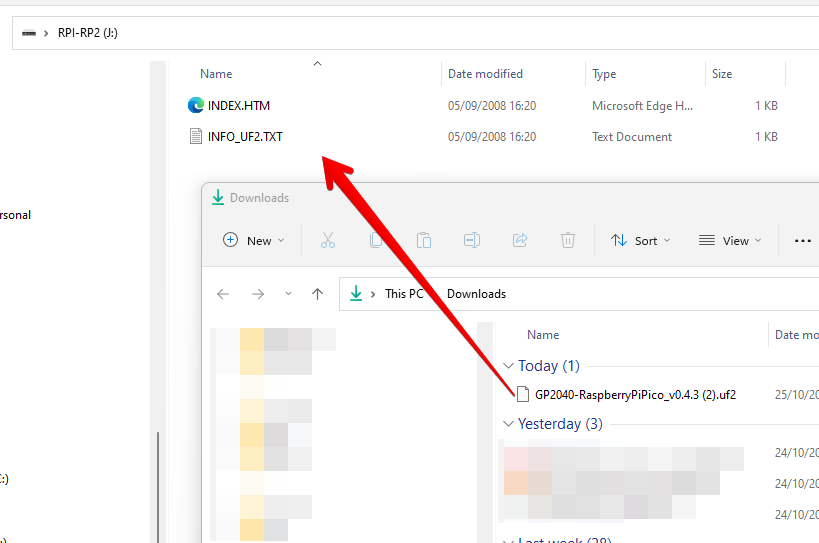
Task: Click the Rename icon in Downloads toolbar
Action: 472,240
